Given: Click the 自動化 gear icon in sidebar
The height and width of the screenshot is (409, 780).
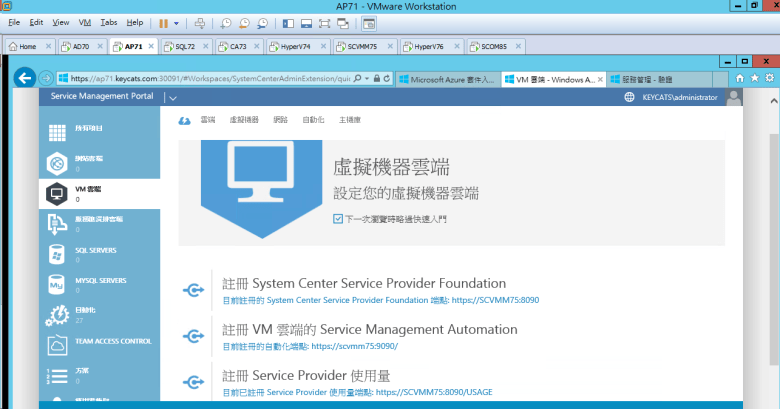Looking at the screenshot, I should coord(58,316).
